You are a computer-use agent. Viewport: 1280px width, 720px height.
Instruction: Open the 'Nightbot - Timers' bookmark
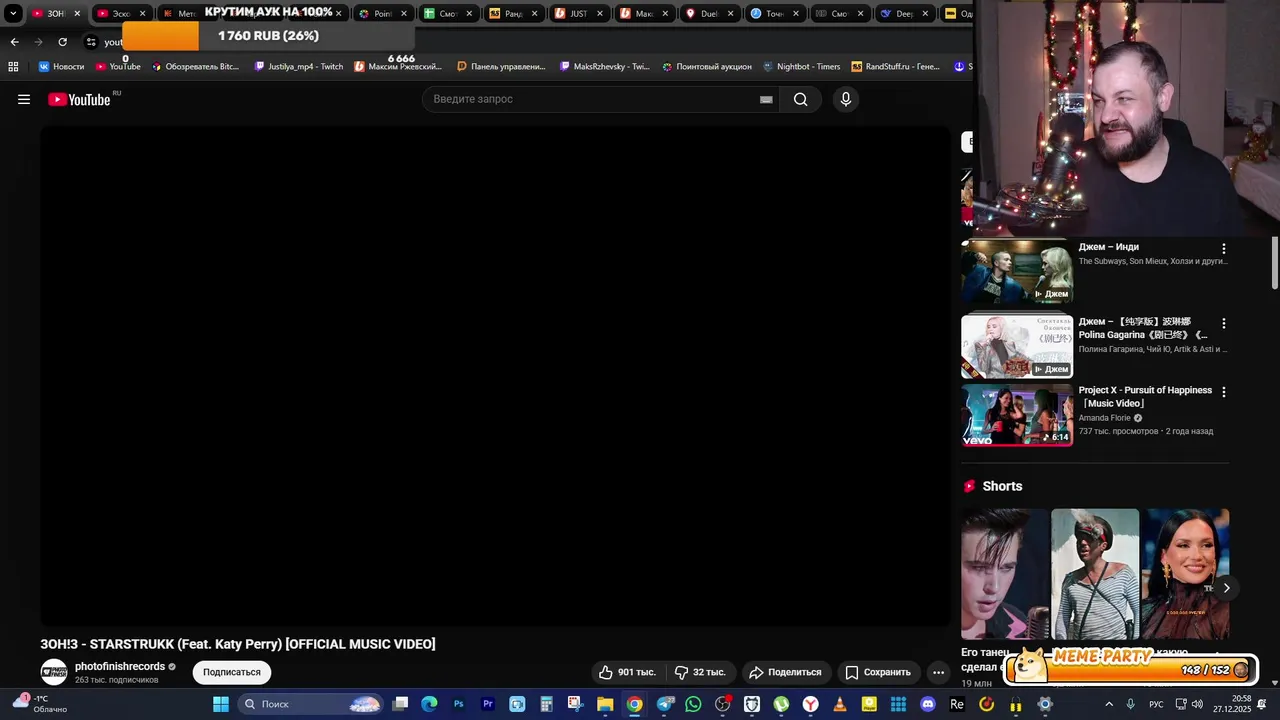[801, 67]
